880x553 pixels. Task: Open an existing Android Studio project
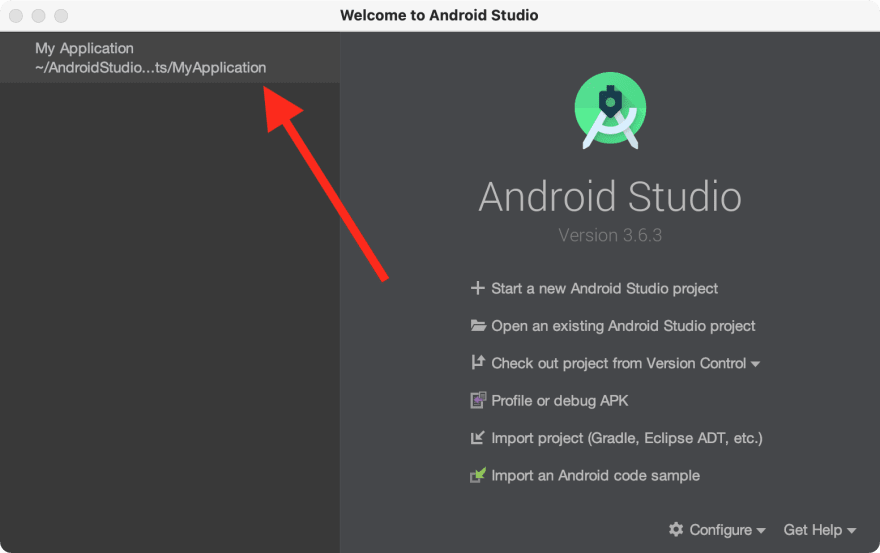(623, 326)
